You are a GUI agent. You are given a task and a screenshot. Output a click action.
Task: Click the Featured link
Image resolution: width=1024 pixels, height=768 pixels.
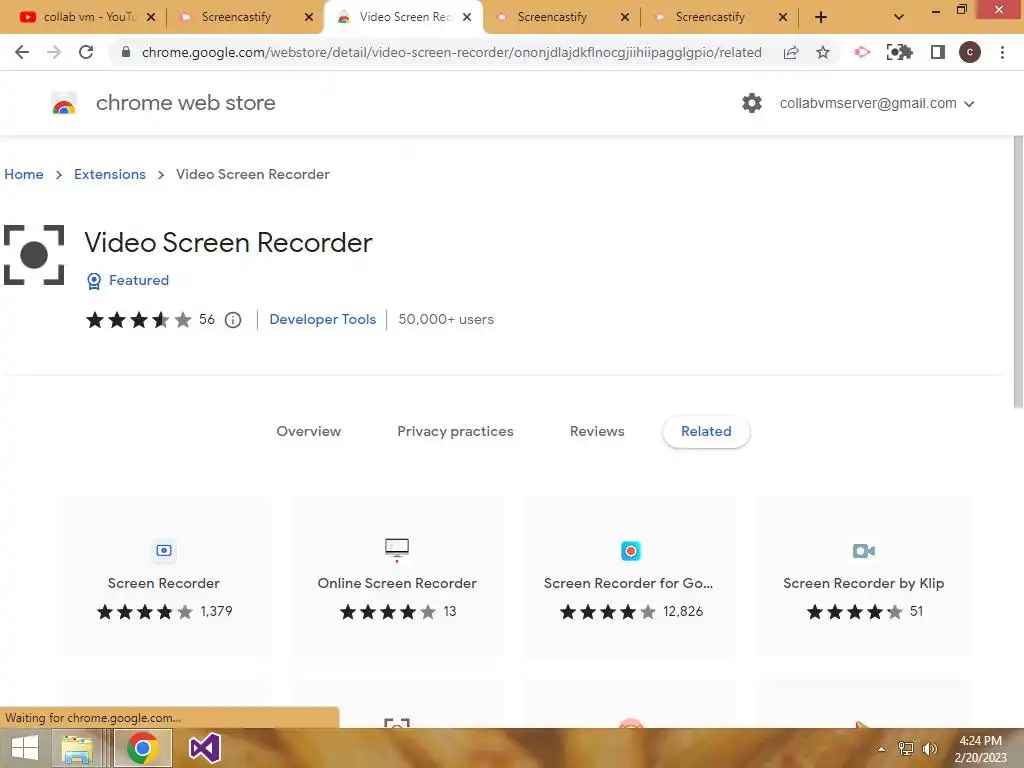coord(138,280)
